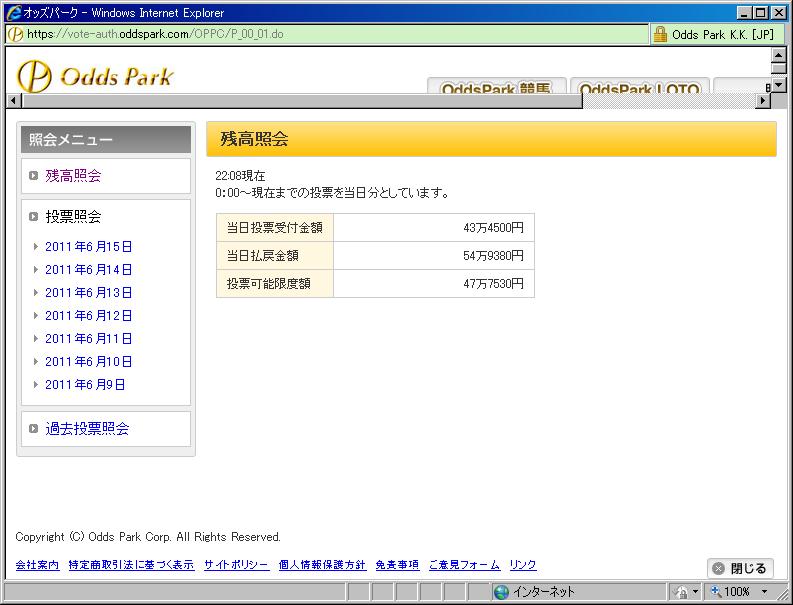Screen dimensions: 793x605
Task: Open vote history for 2011年6月14日
Action: 89,270
